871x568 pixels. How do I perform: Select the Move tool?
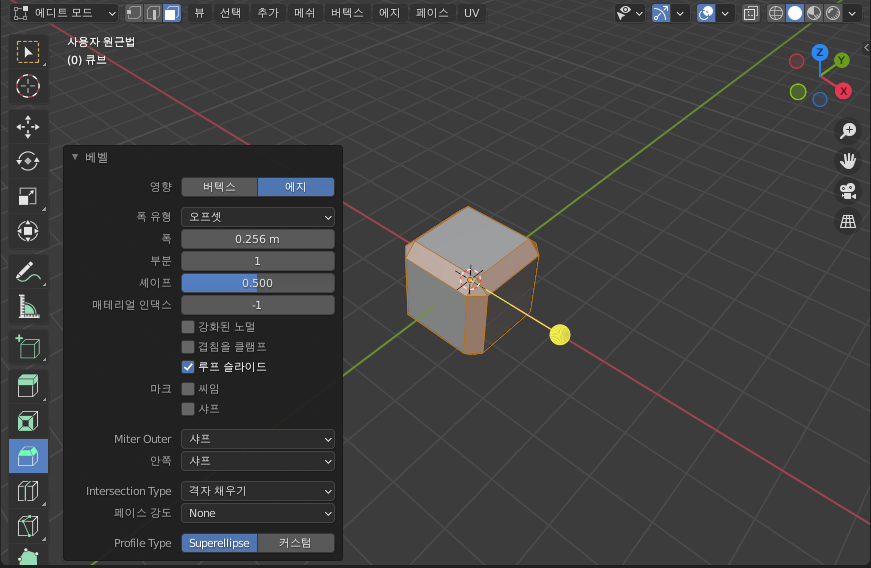point(28,127)
